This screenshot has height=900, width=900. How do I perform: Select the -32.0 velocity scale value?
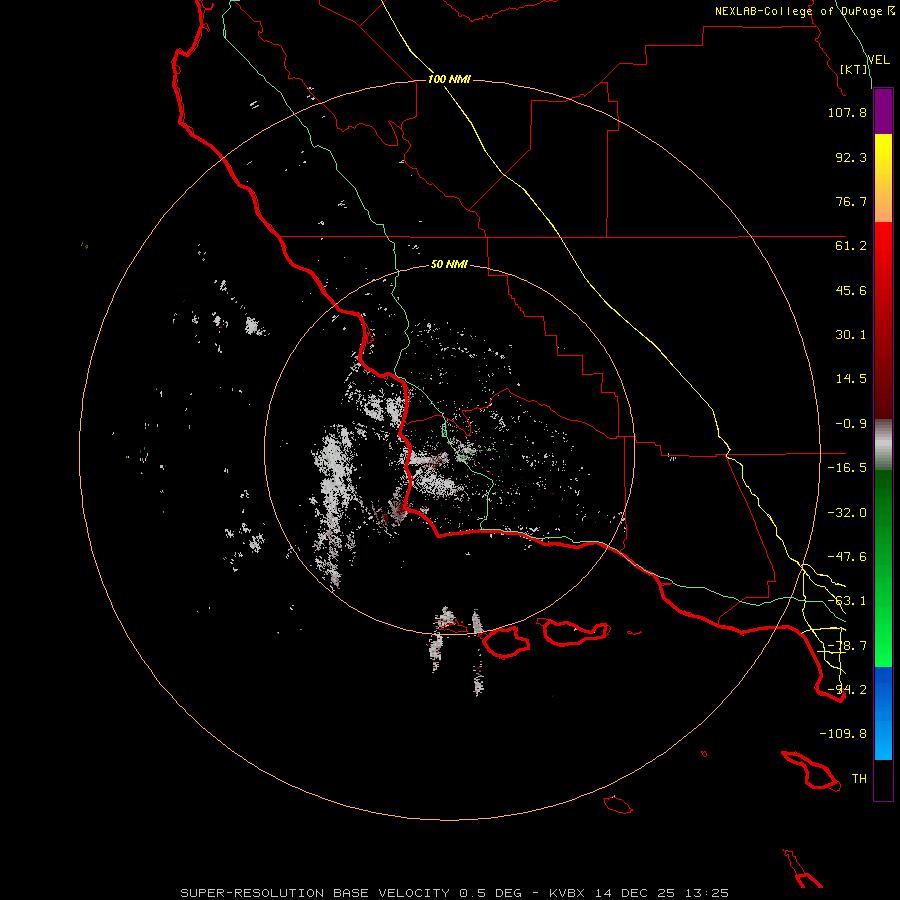(x=847, y=513)
